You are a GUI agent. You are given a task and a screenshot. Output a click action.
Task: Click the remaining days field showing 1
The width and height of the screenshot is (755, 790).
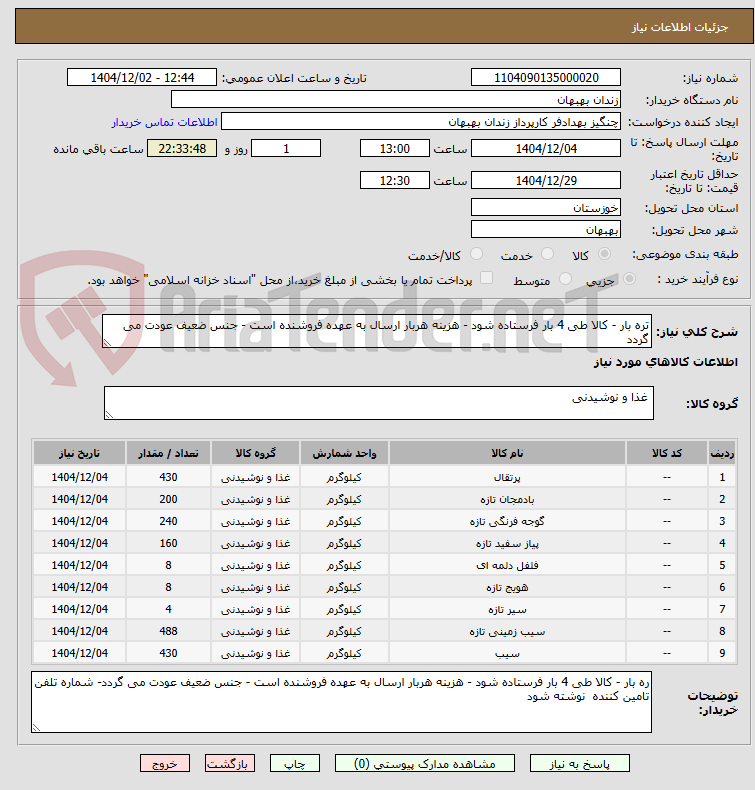[286, 149]
